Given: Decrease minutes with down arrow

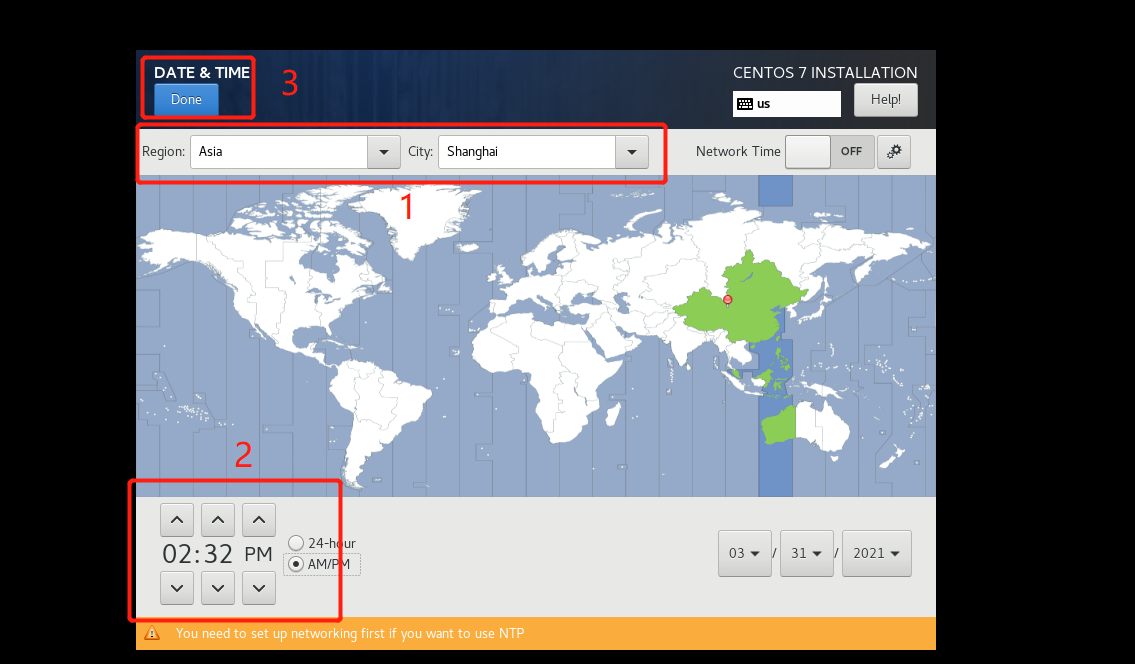Looking at the screenshot, I should [x=218, y=588].
